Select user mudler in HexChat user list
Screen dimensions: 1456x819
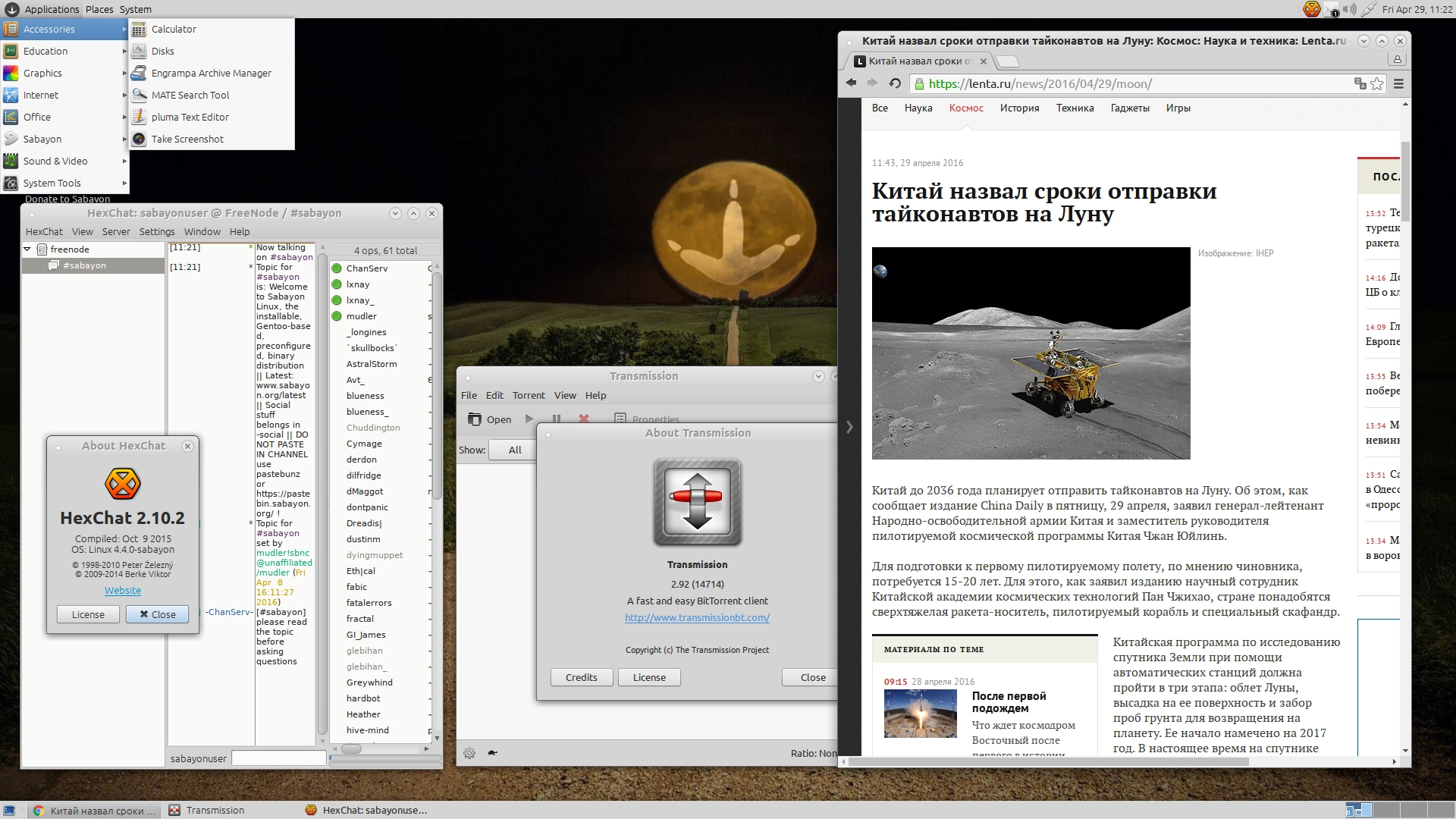coord(362,316)
